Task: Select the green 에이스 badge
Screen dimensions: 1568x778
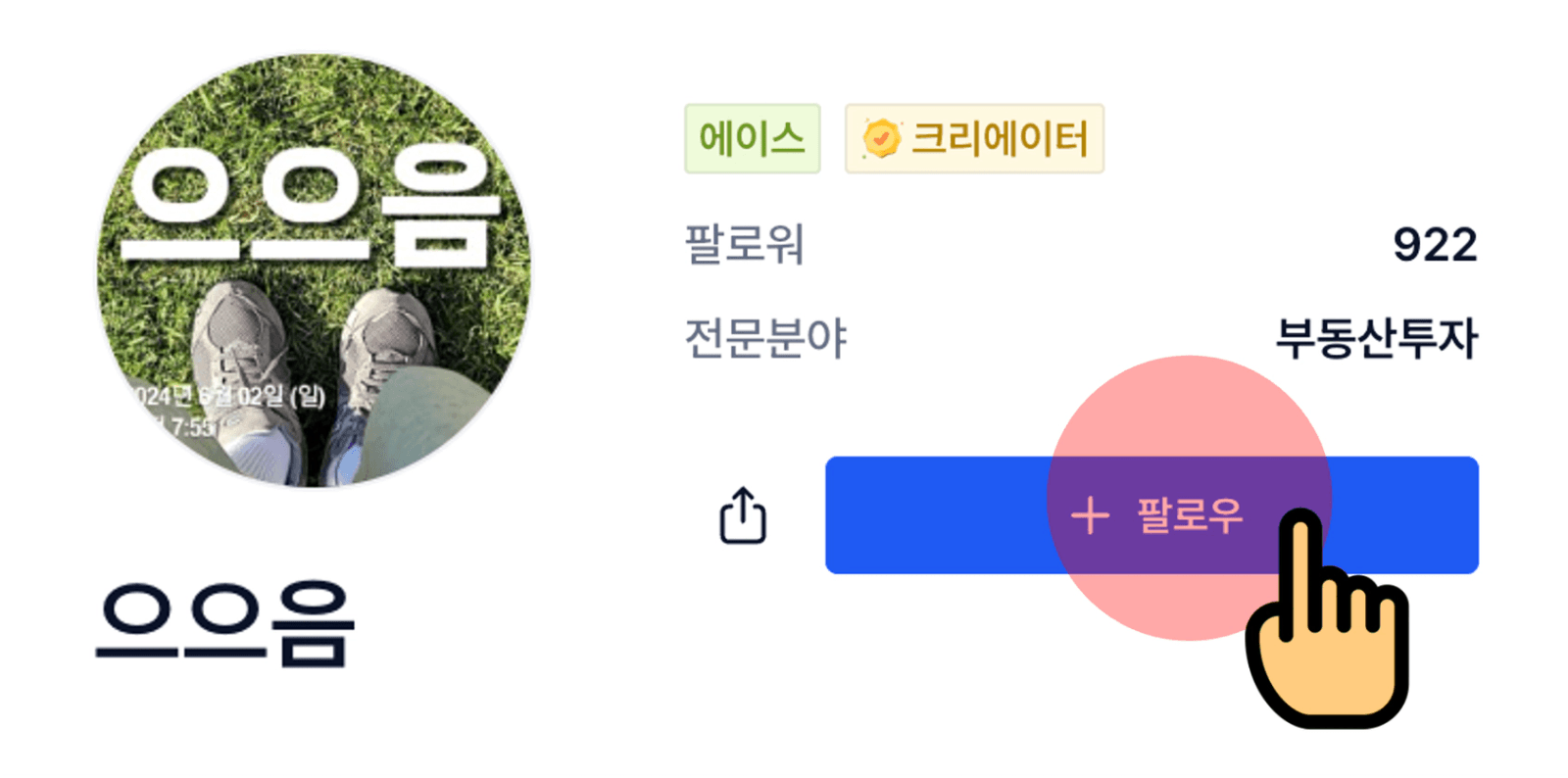Action: tap(752, 139)
